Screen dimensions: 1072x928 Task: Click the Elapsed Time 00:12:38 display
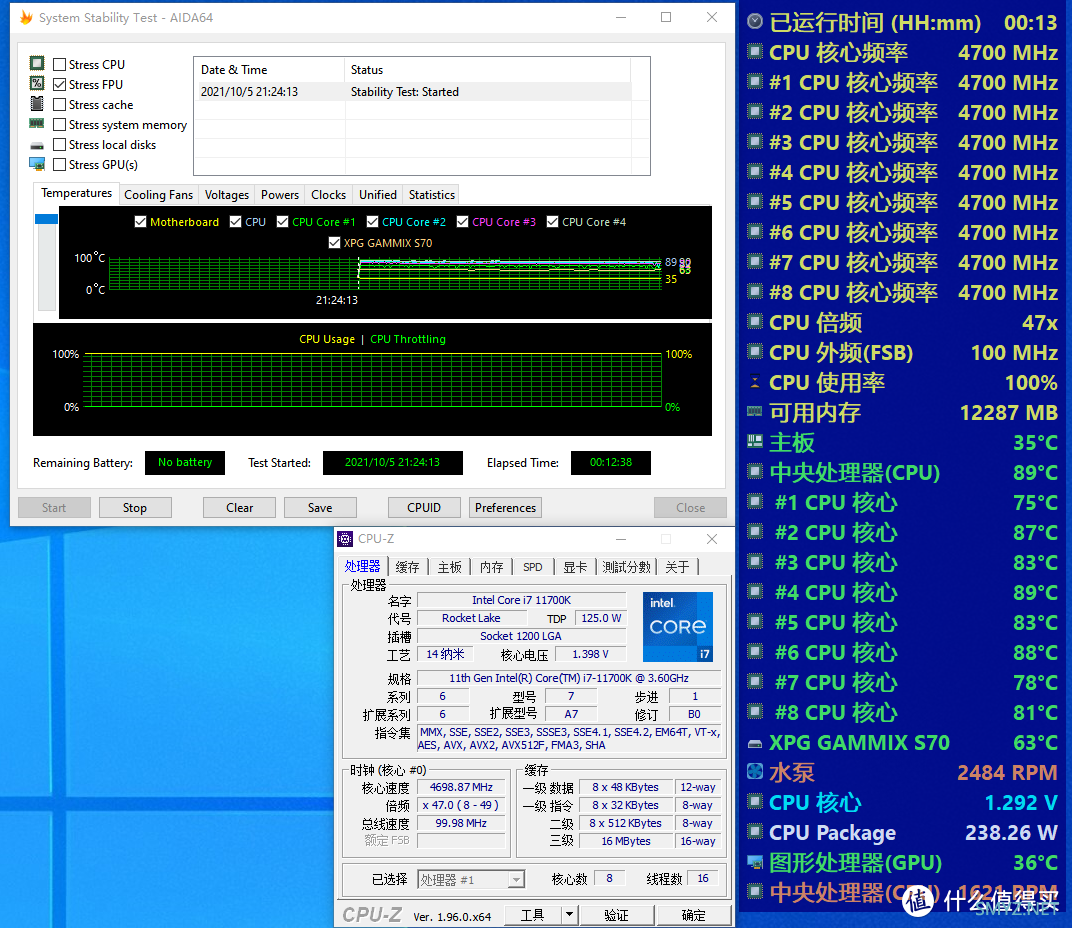[x=611, y=462]
